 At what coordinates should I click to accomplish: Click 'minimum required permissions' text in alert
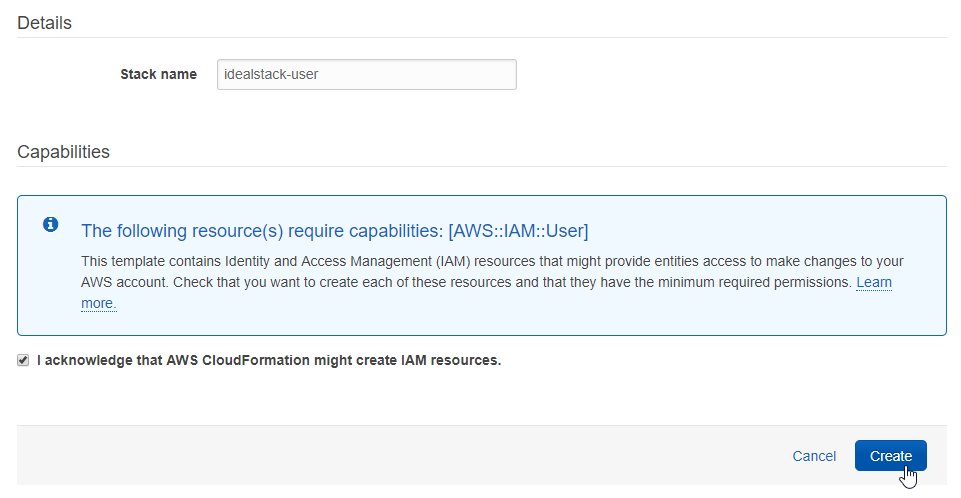click(759, 283)
